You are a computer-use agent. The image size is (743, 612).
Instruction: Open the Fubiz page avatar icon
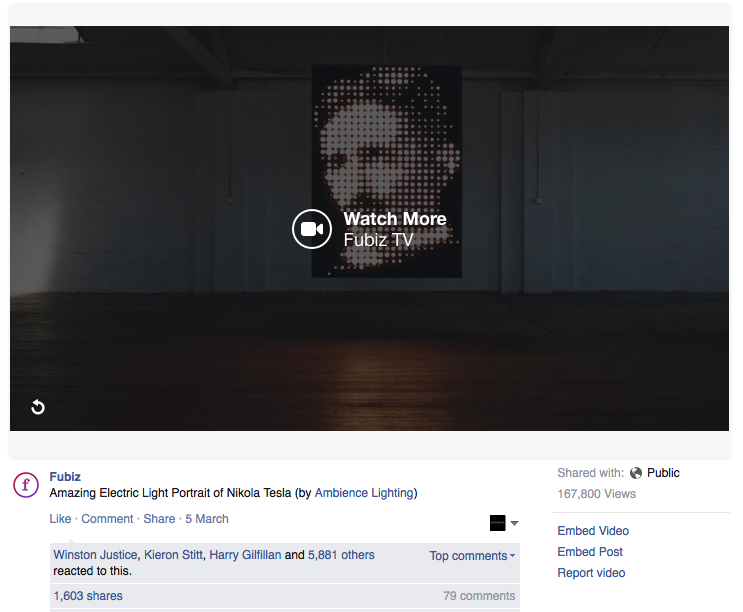point(26,485)
